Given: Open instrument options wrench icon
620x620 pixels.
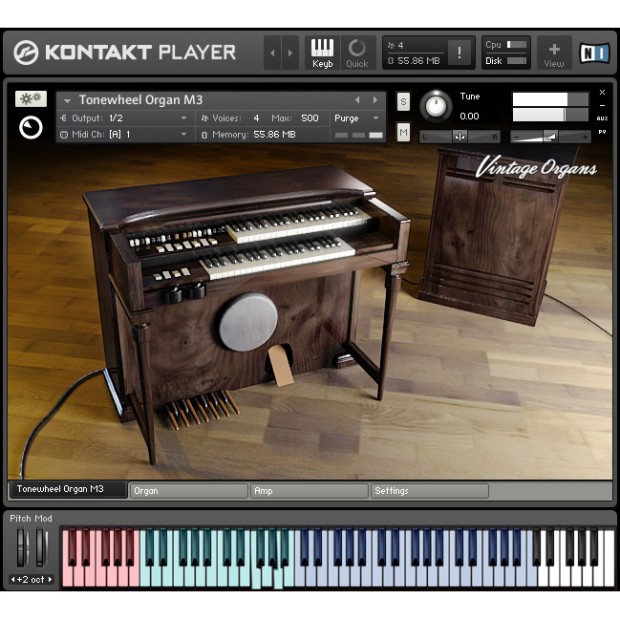Looking at the screenshot, I should [31, 98].
